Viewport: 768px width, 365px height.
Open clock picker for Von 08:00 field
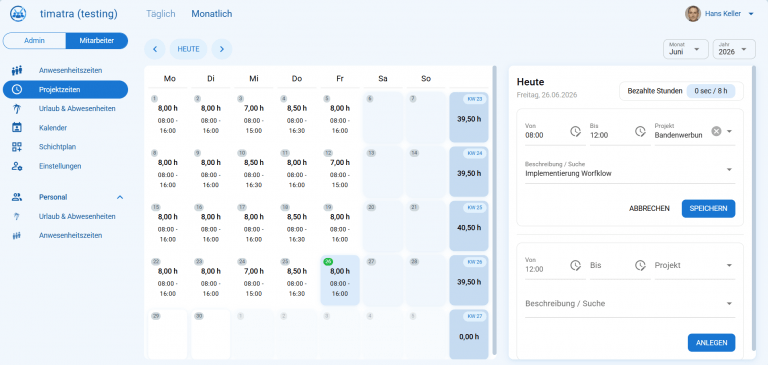576,131
